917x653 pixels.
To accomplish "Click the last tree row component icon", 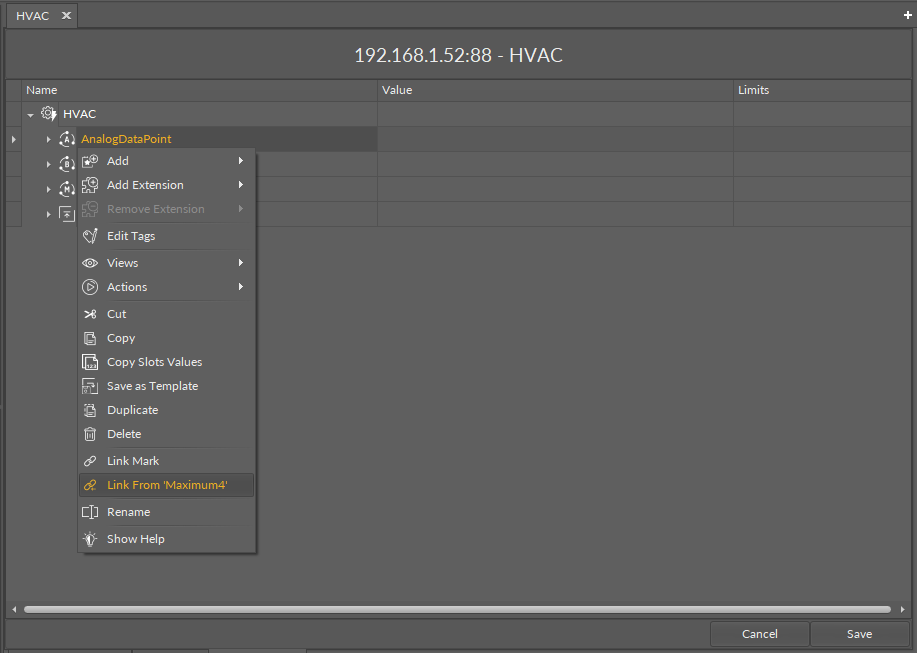I will pos(67,214).
